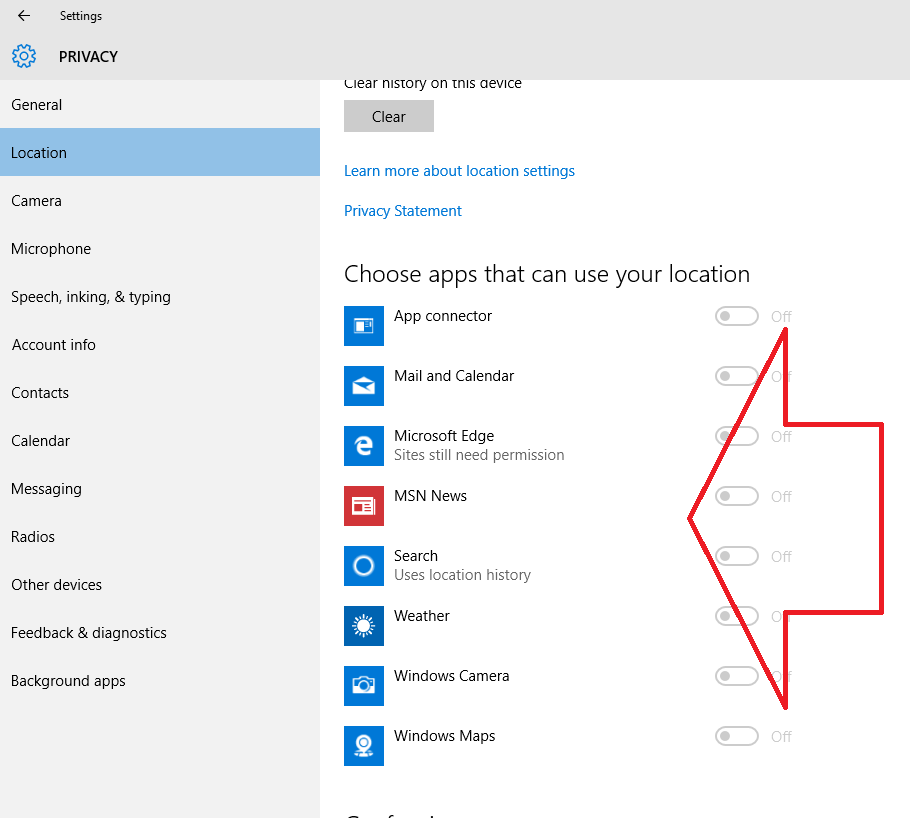The height and width of the screenshot is (818, 910).
Task: Click Learn more about location settings
Action: point(459,170)
